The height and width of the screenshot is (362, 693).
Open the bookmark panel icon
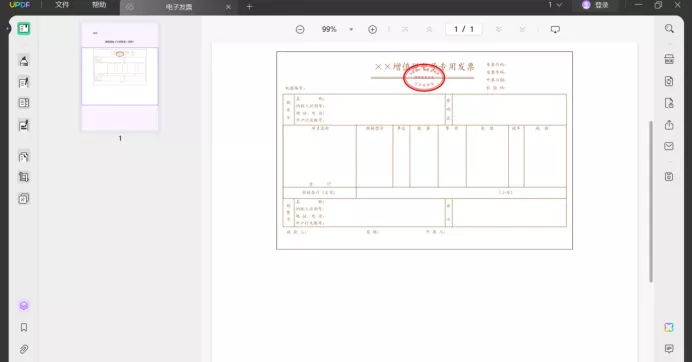(x=24, y=327)
